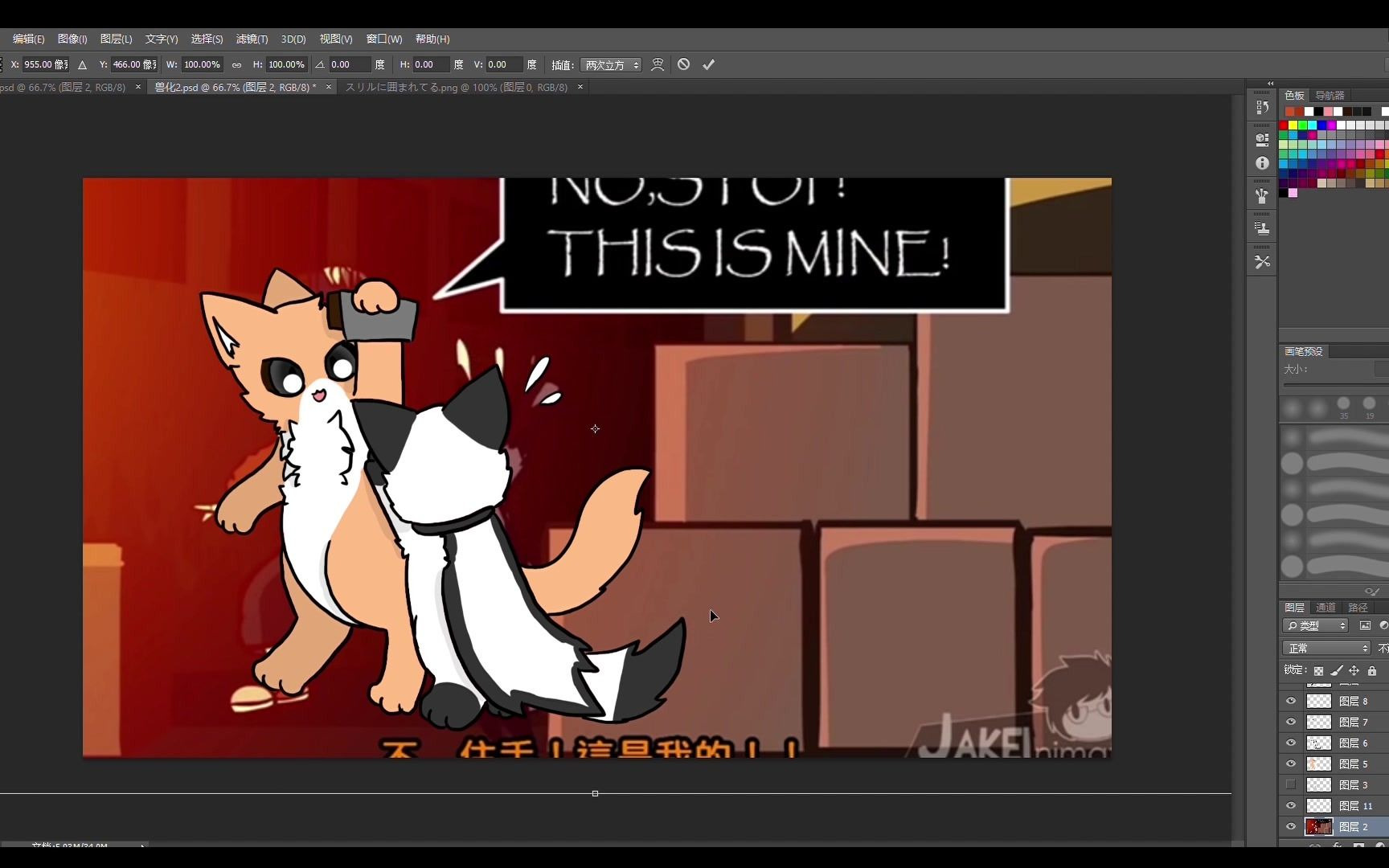The image size is (1389, 868).
Task: Open the 滤镜(T) menu
Action: [252, 39]
